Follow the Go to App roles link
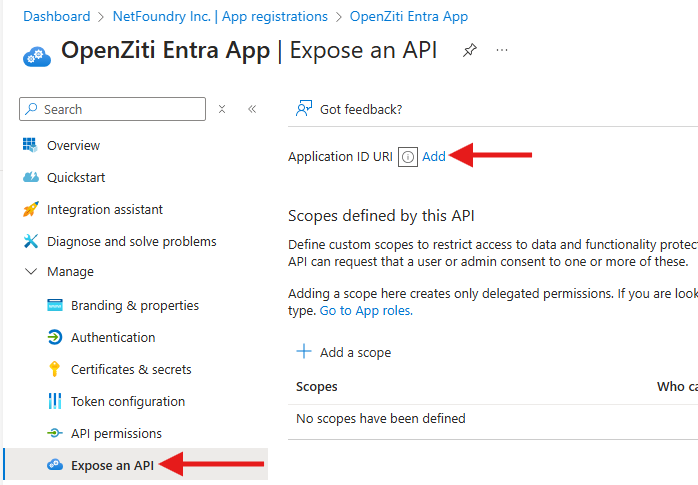 coord(366,311)
